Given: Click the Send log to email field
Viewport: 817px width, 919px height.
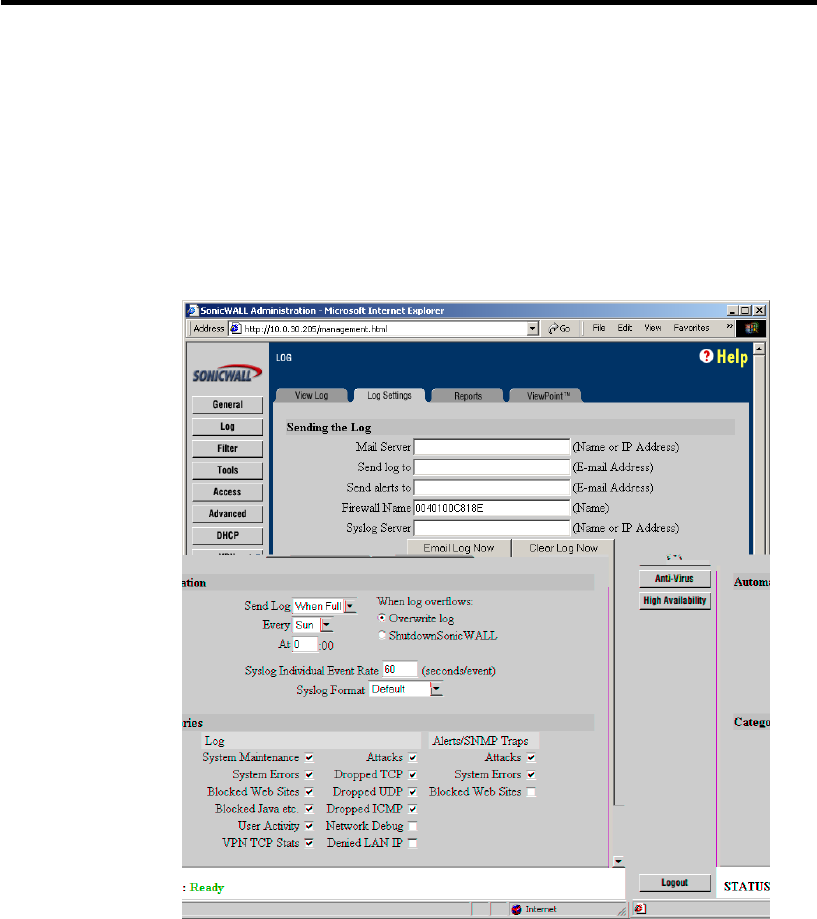Looking at the screenshot, I should click(492, 467).
